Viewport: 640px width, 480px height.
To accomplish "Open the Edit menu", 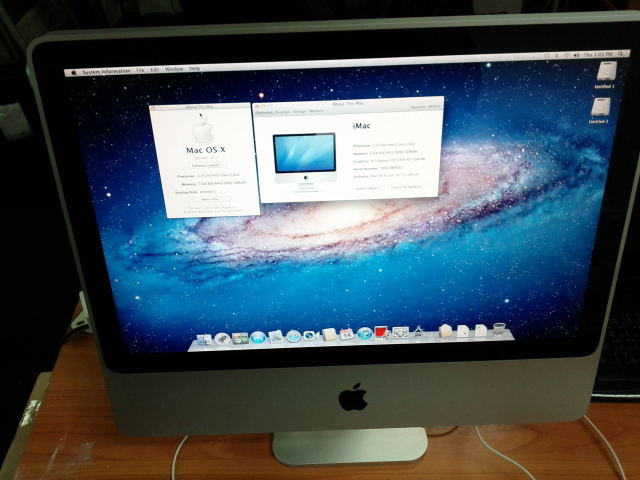I will click(x=155, y=70).
